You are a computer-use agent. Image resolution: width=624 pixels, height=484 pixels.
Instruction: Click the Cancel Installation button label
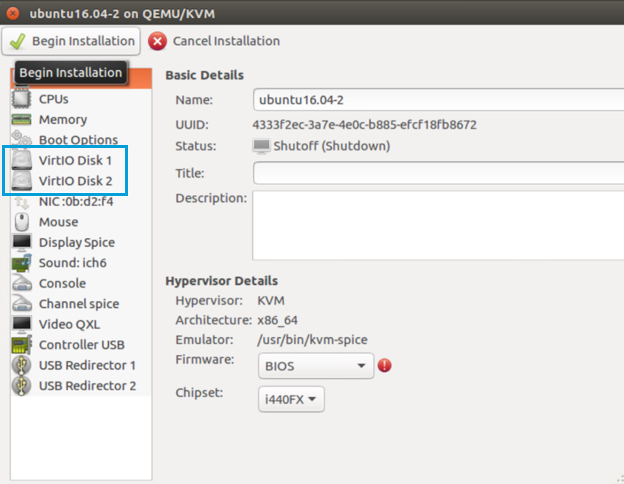pyautogui.click(x=226, y=41)
